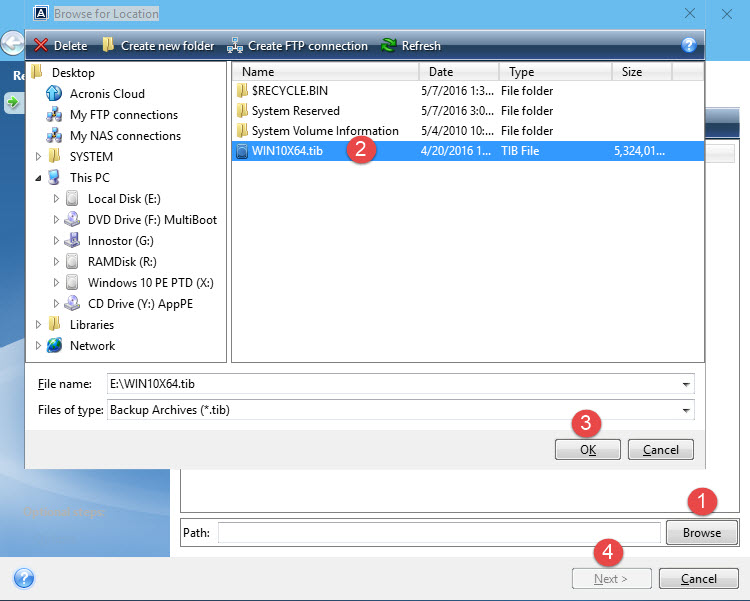
Task: Click the Browse button in wizard
Action: click(x=702, y=533)
